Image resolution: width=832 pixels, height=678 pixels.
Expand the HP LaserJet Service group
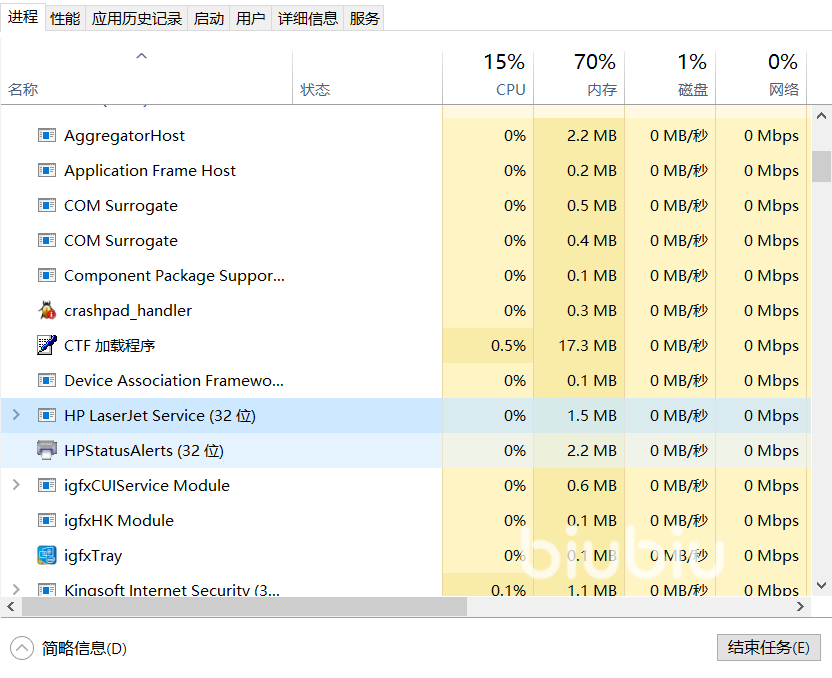tap(16, 416)
